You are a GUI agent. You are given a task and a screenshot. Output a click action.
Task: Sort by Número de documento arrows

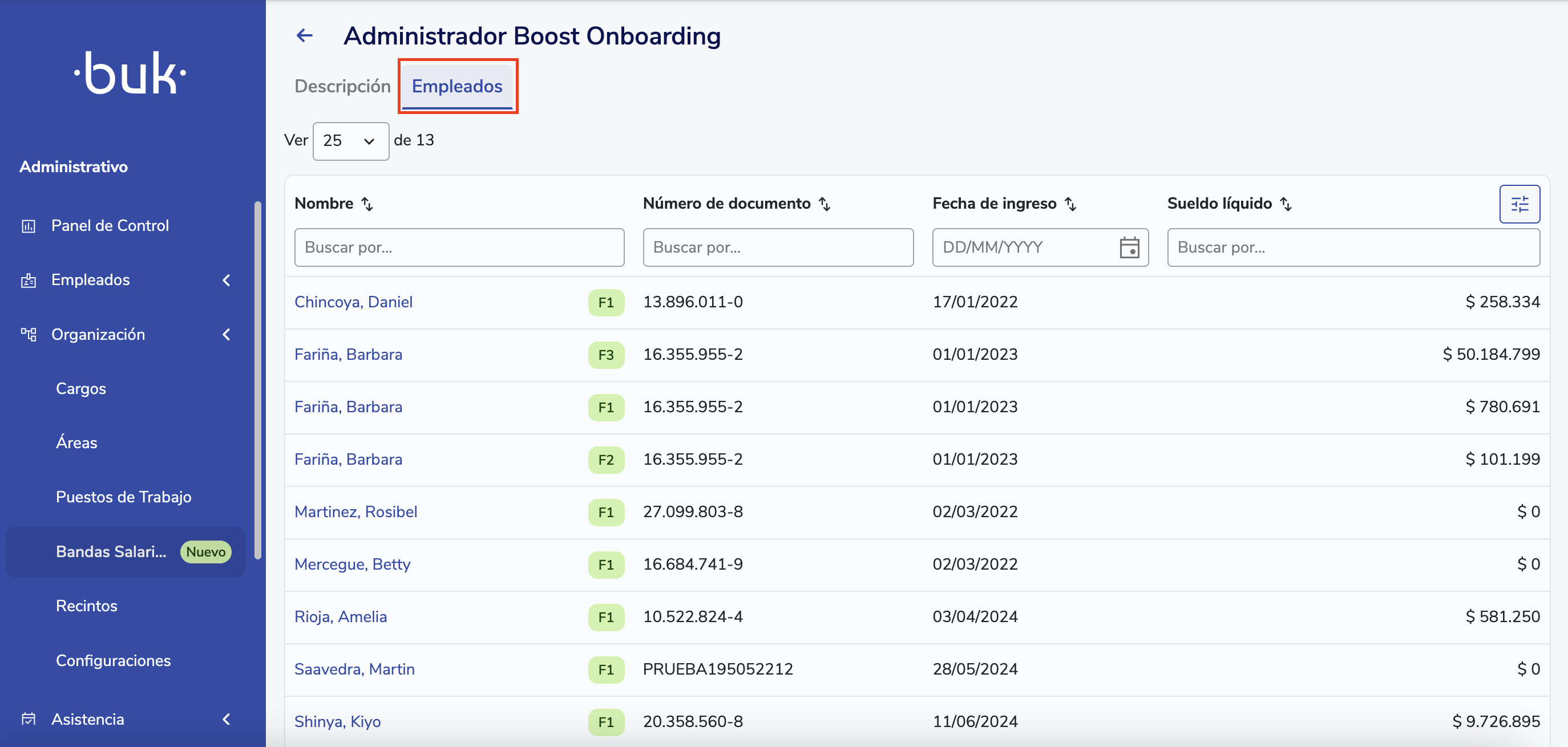click(824, 204)
